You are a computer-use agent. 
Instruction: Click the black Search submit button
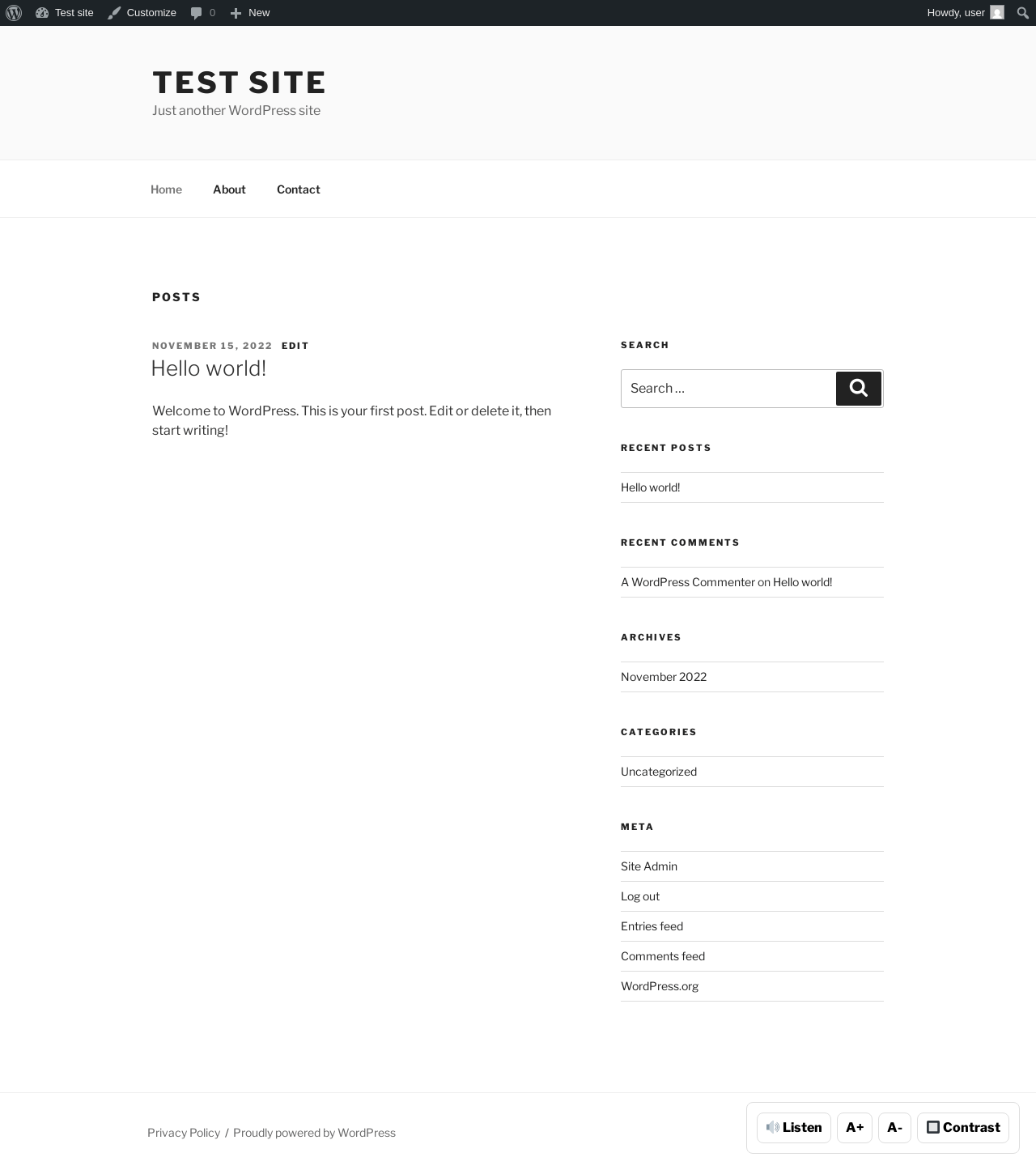tap(859, 389)
